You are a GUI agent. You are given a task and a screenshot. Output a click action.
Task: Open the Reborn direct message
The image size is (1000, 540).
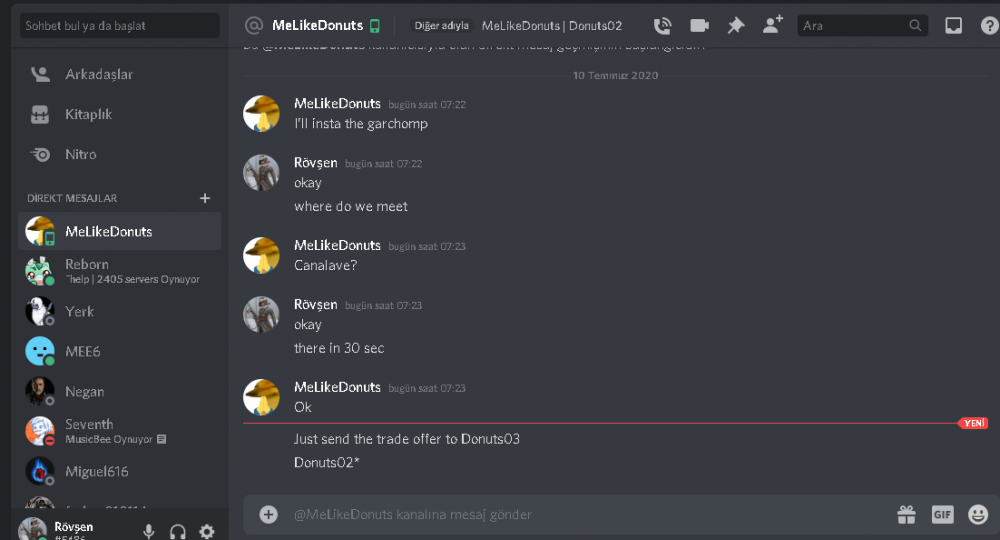(x=119, y=271)
